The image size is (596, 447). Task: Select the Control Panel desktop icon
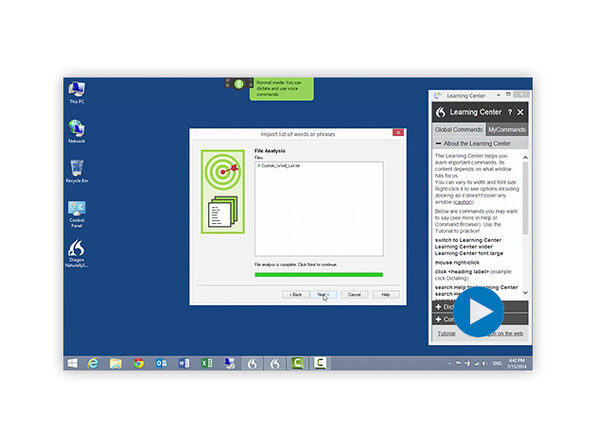point(77,214)
